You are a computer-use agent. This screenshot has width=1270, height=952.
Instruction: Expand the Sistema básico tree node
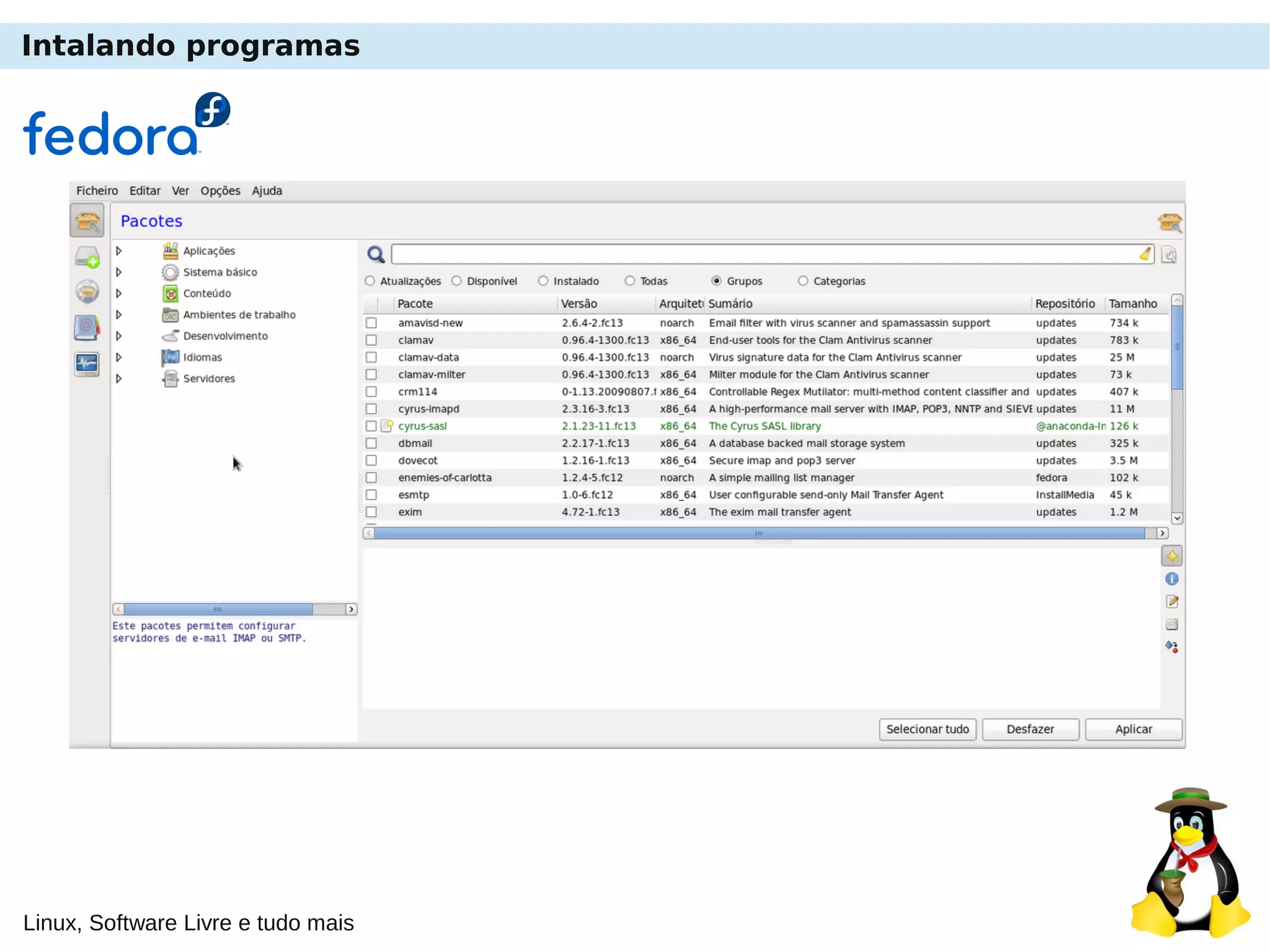(x=118, y=272)
